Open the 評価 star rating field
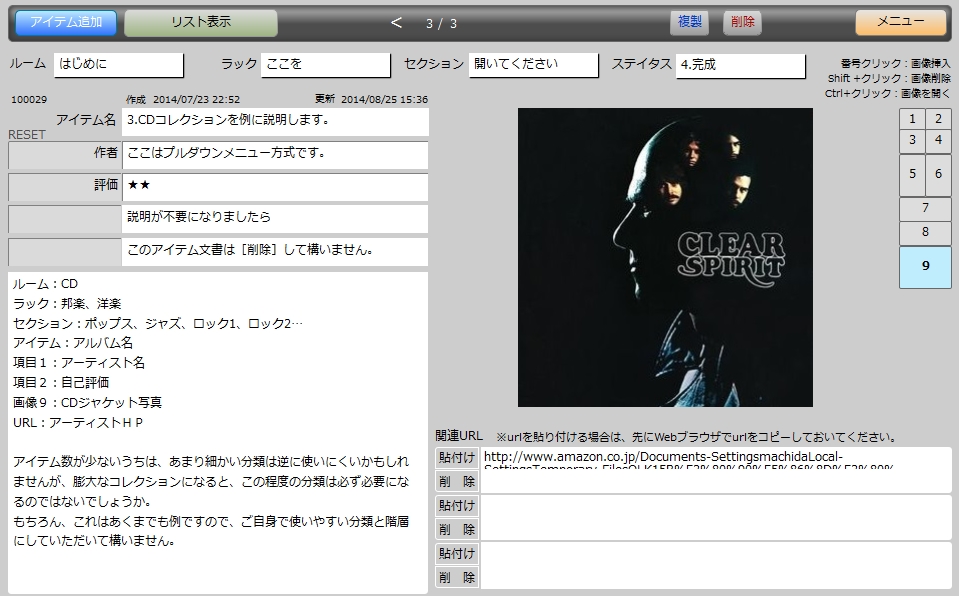The height and width of the screenshot is (596, 959). coord(275,187)
